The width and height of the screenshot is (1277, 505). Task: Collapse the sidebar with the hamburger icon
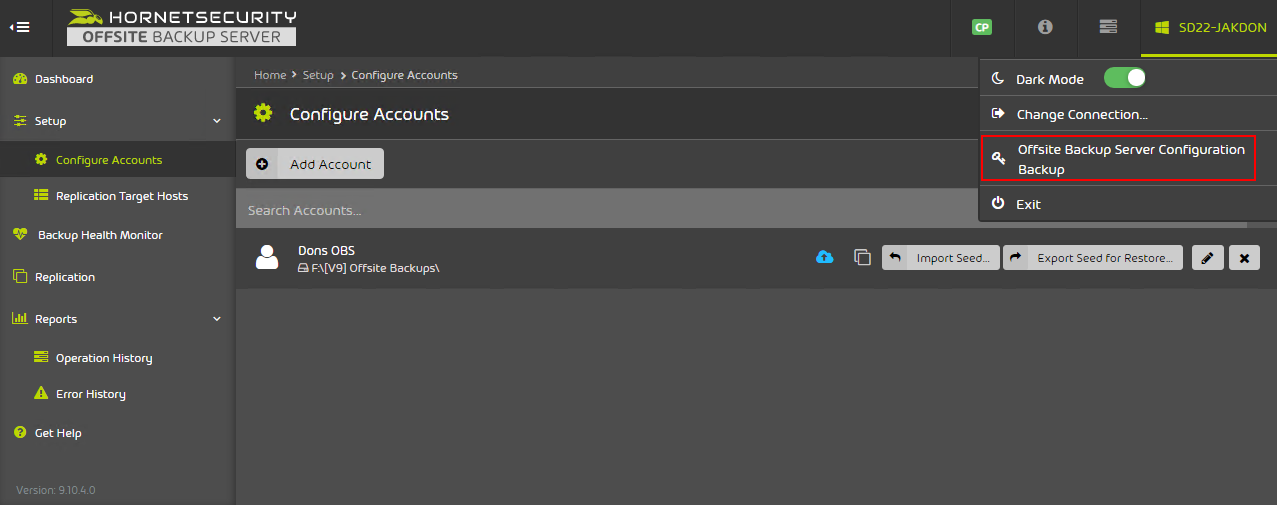point(20,27)
